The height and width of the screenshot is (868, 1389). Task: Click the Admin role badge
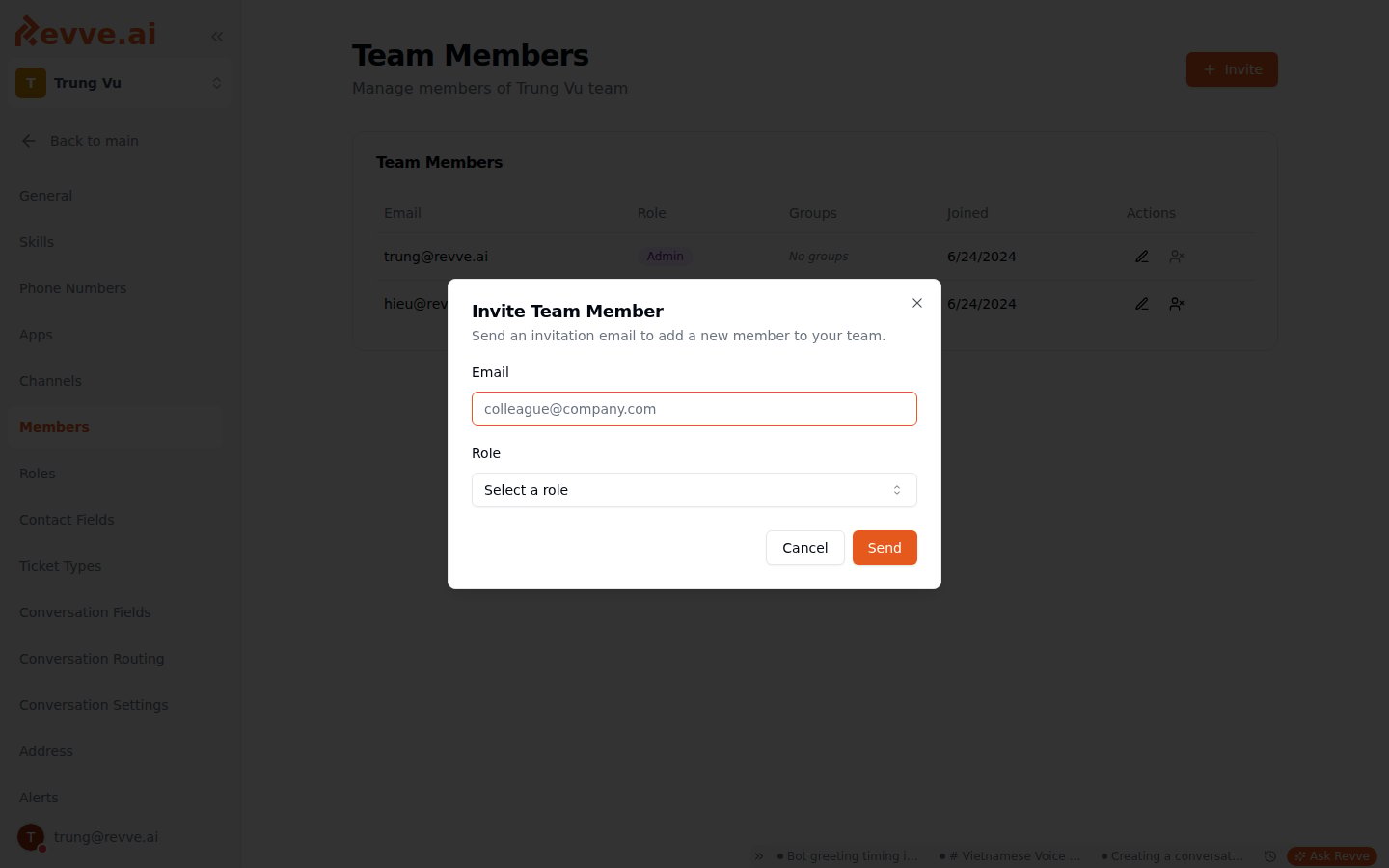coord(666,257)
